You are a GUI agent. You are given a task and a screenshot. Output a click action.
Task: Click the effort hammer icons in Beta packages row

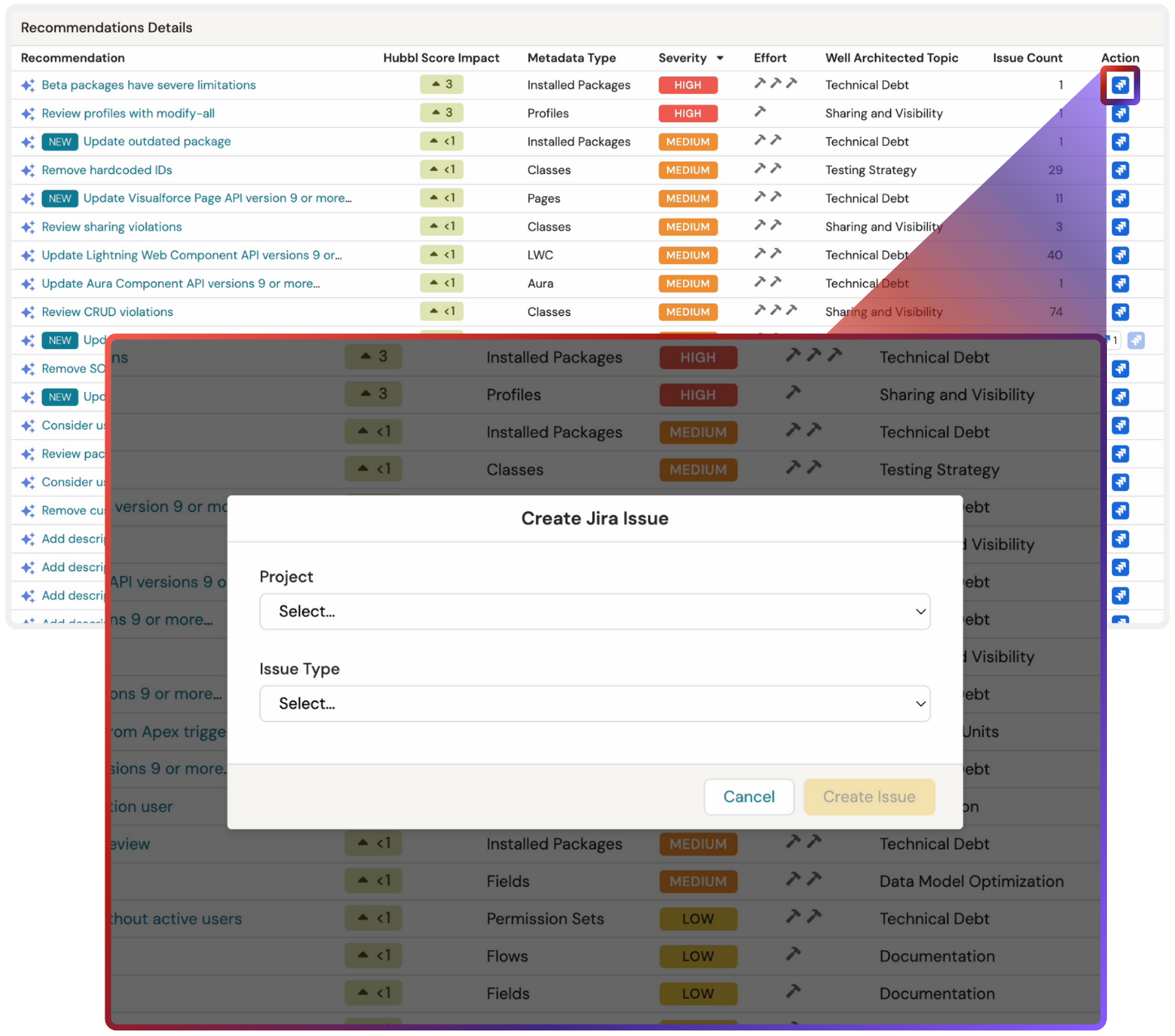pyautogui.click(x=775, y=83)
